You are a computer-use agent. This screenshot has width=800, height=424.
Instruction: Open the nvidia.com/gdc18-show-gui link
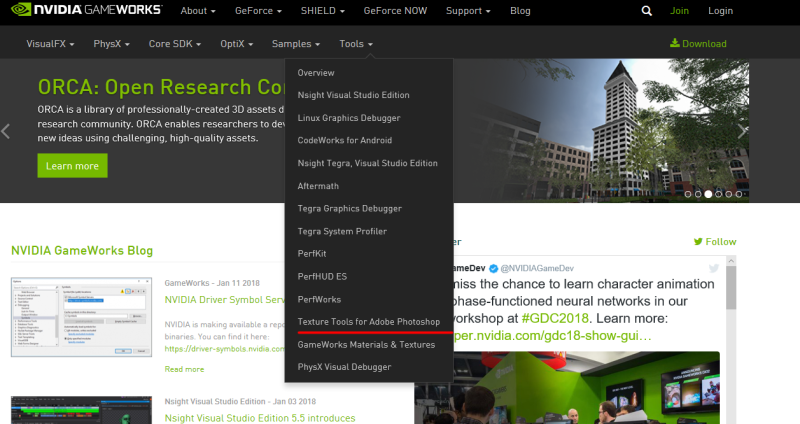click(553, 336)
